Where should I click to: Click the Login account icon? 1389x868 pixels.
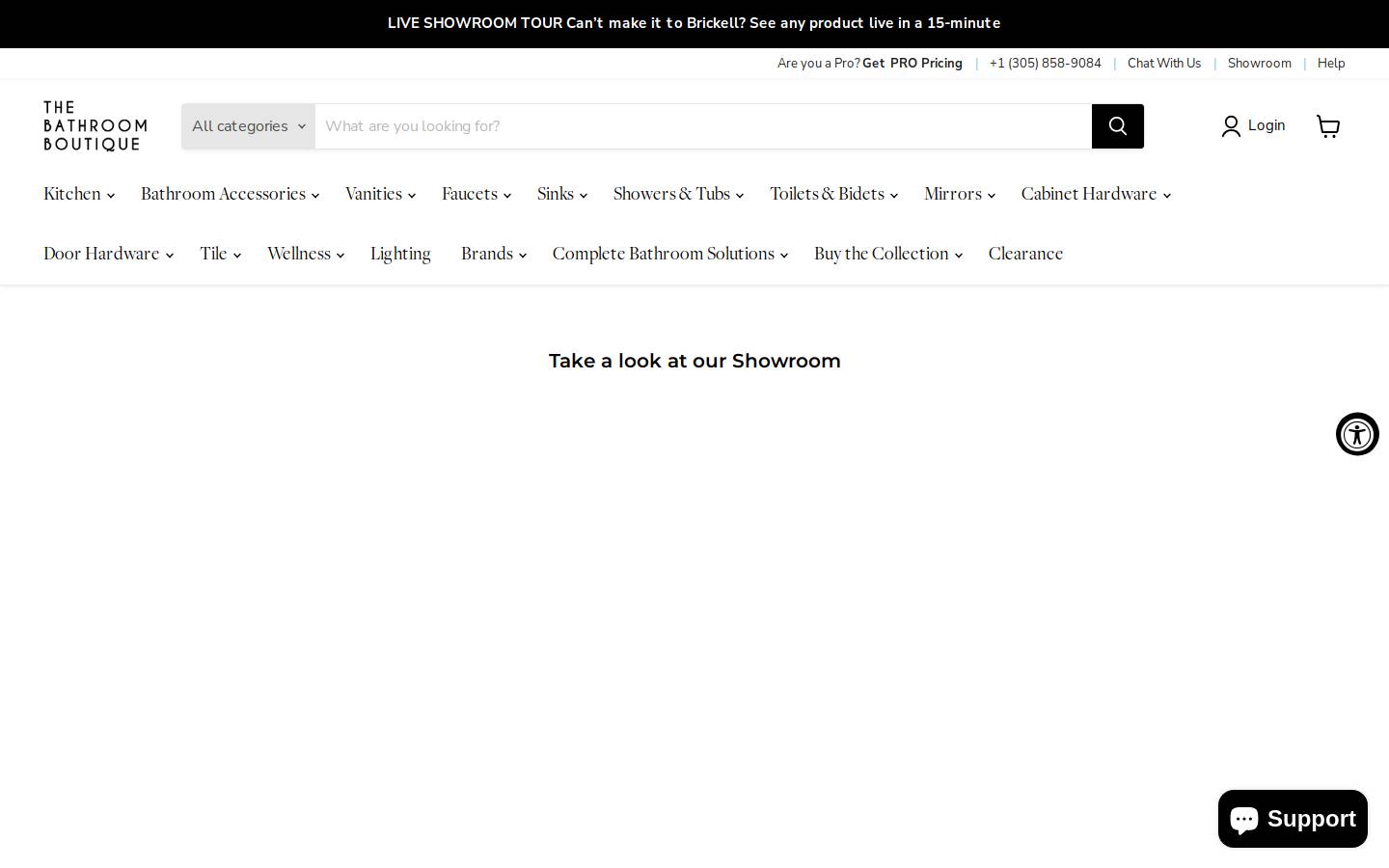tap(1231, 126)
